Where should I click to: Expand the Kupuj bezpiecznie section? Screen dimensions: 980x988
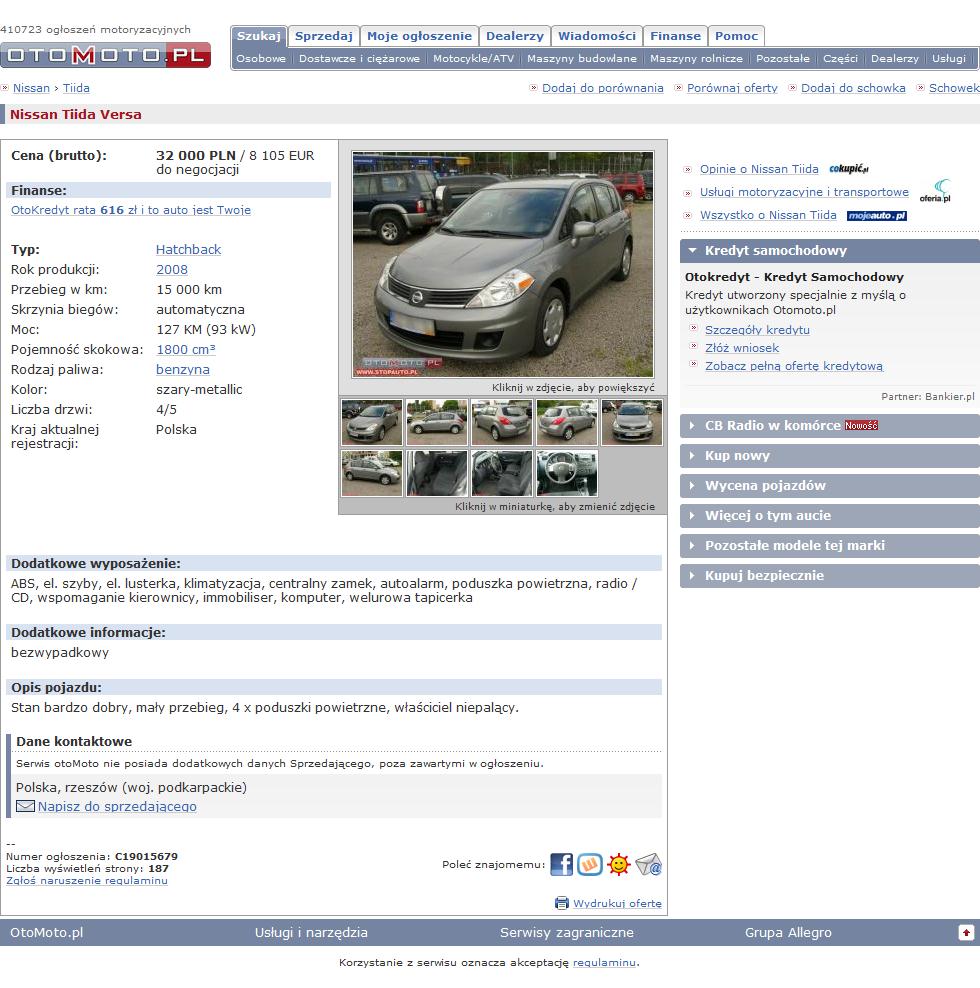tap(829, 576)
